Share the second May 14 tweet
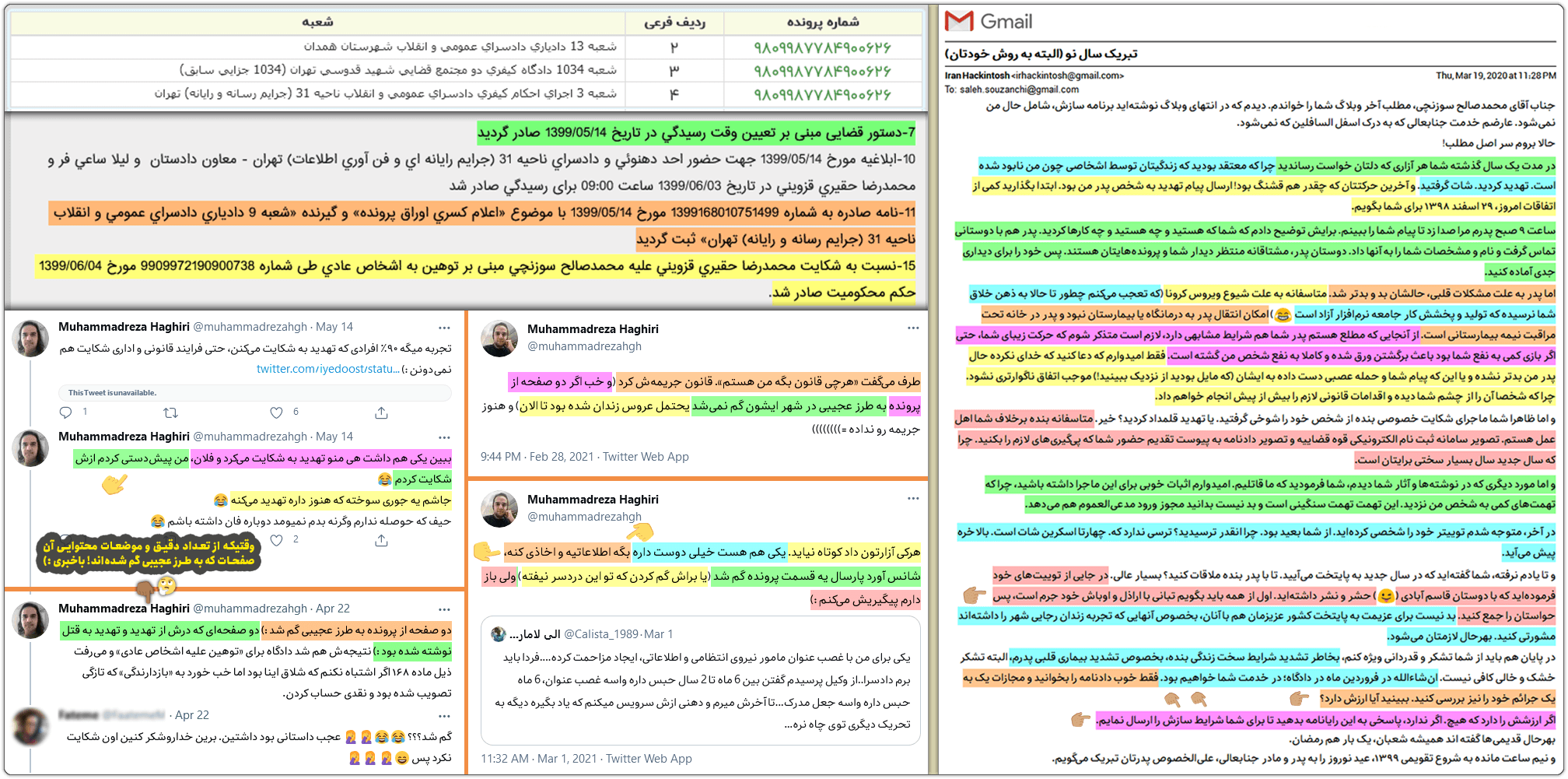The width and height of the screenshot is (1568, 779). tap(381, 540)
